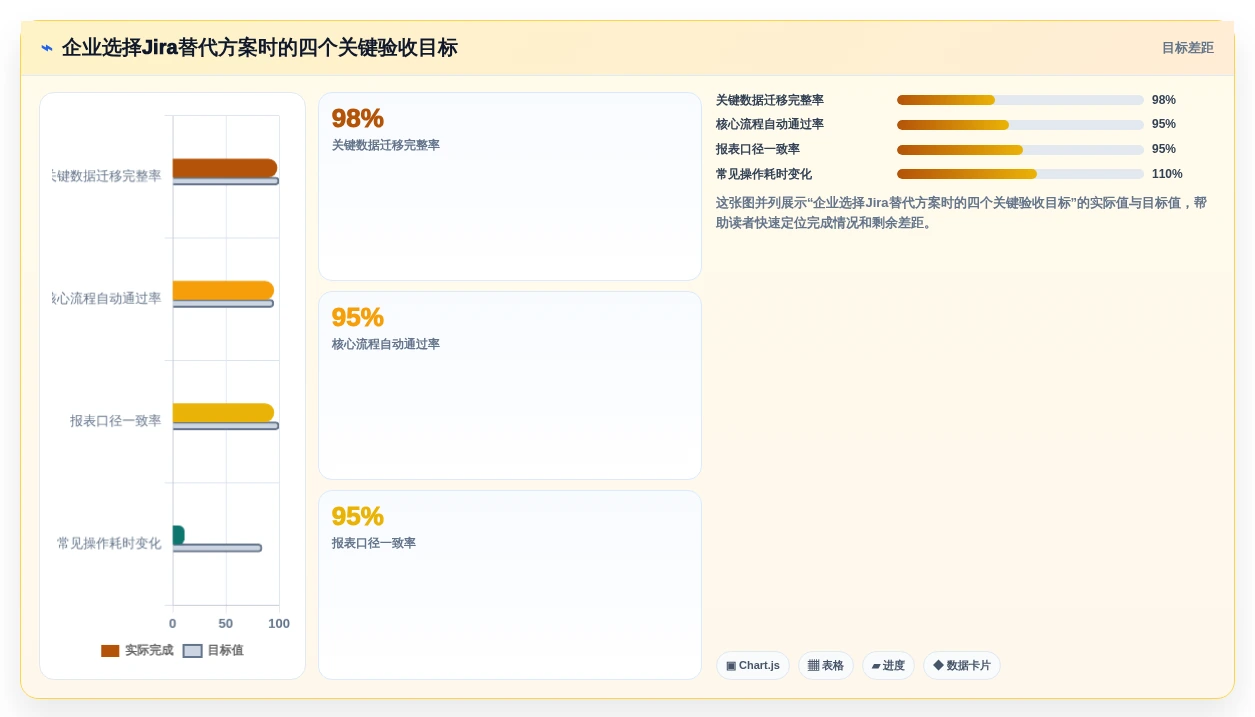Click the orange actual bar for 核心流程自动通过率
The height and width of the screenshot is (717, 1255).
coord(223,291)
